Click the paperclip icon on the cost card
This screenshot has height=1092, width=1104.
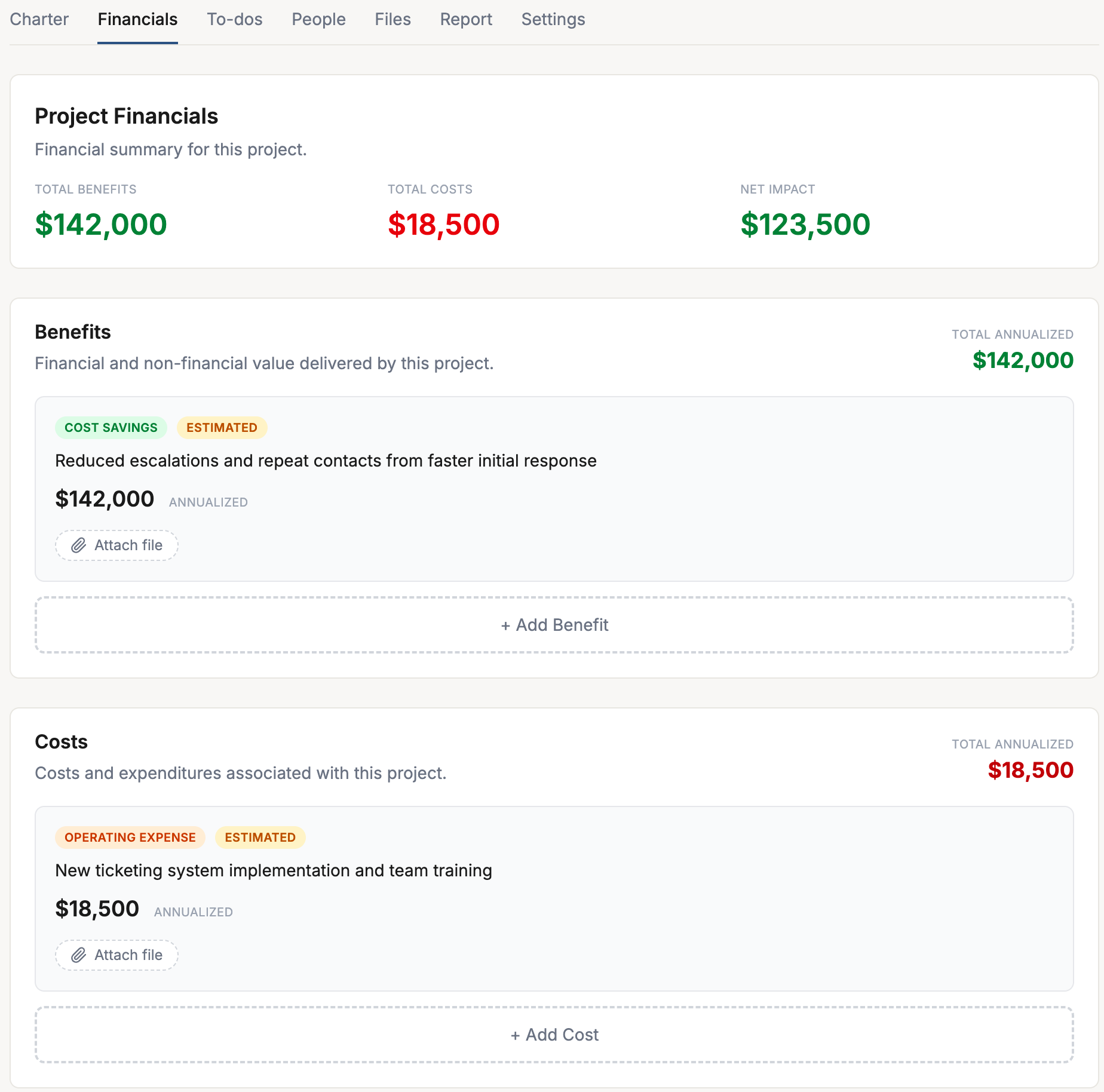[79, 955]
